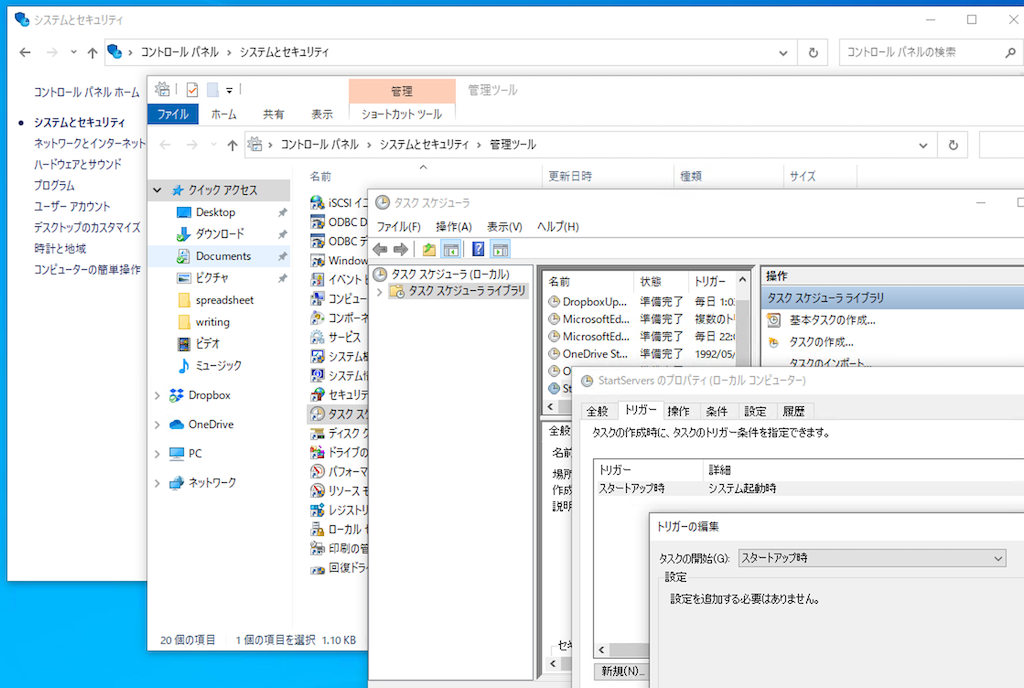Refresh the Control Panel window
Viewport: 1024px width, 688px height.
click(x=813, y=52)
